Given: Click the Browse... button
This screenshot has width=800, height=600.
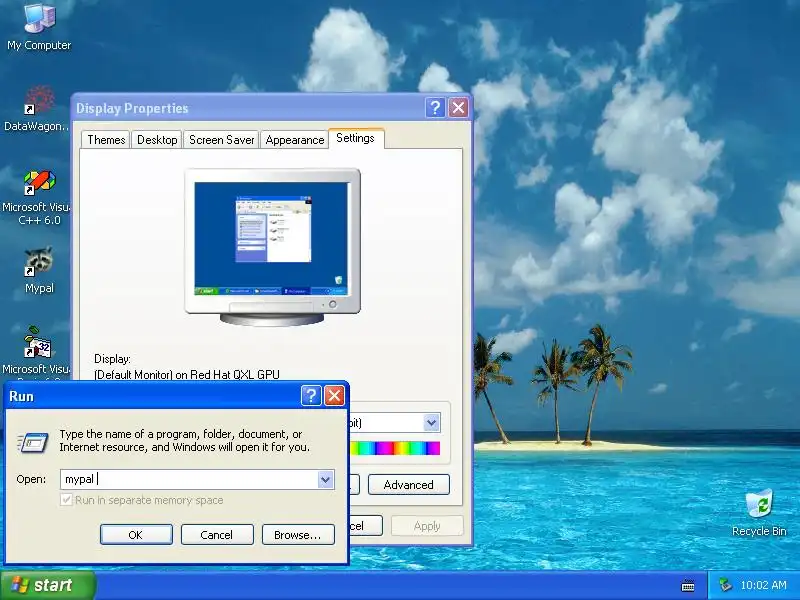Looking at the screenshot, I should click(298, 535).
